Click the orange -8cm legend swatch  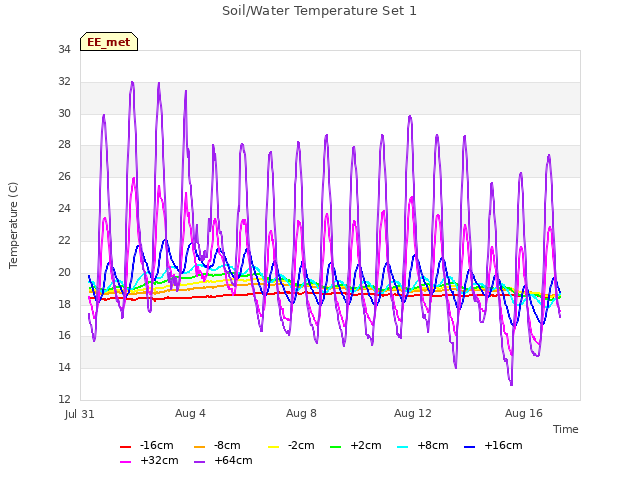(x=200, y=447)
